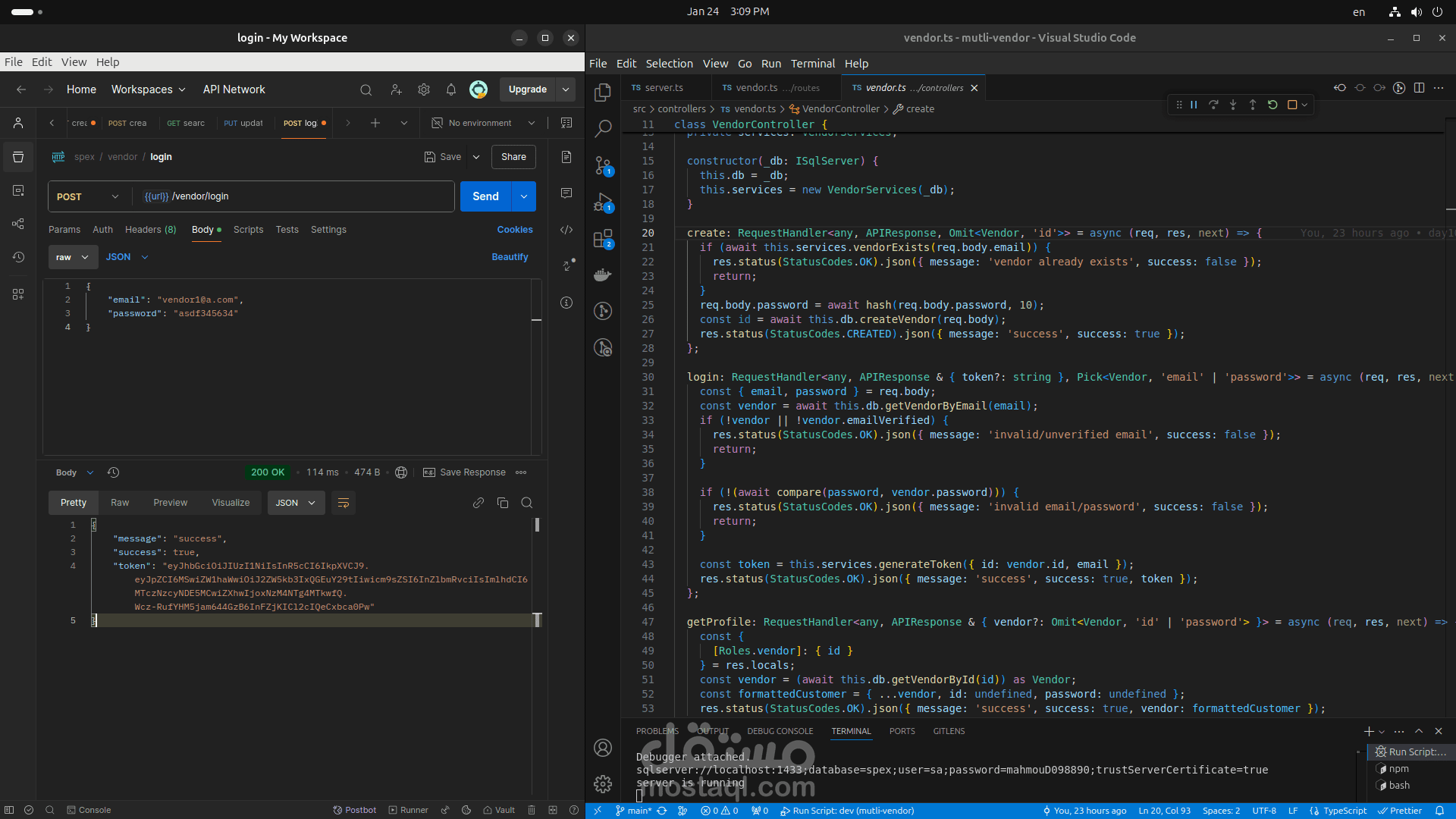Pause the debugger from debug toolbar
This screenshot has width=1456, height=819.
[x=1194, y=105]
